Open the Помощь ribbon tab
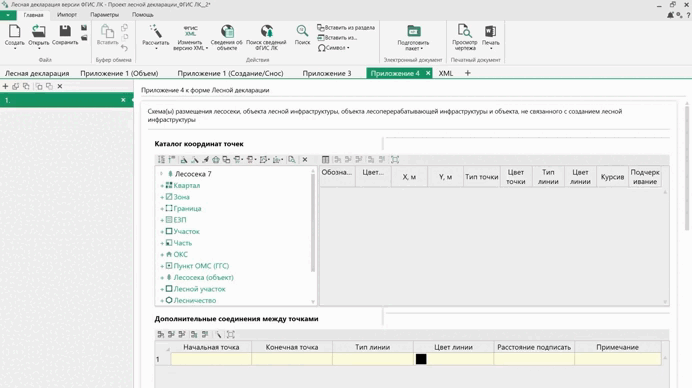The height and width of the screenshot is (388, 692). (143, 15)
